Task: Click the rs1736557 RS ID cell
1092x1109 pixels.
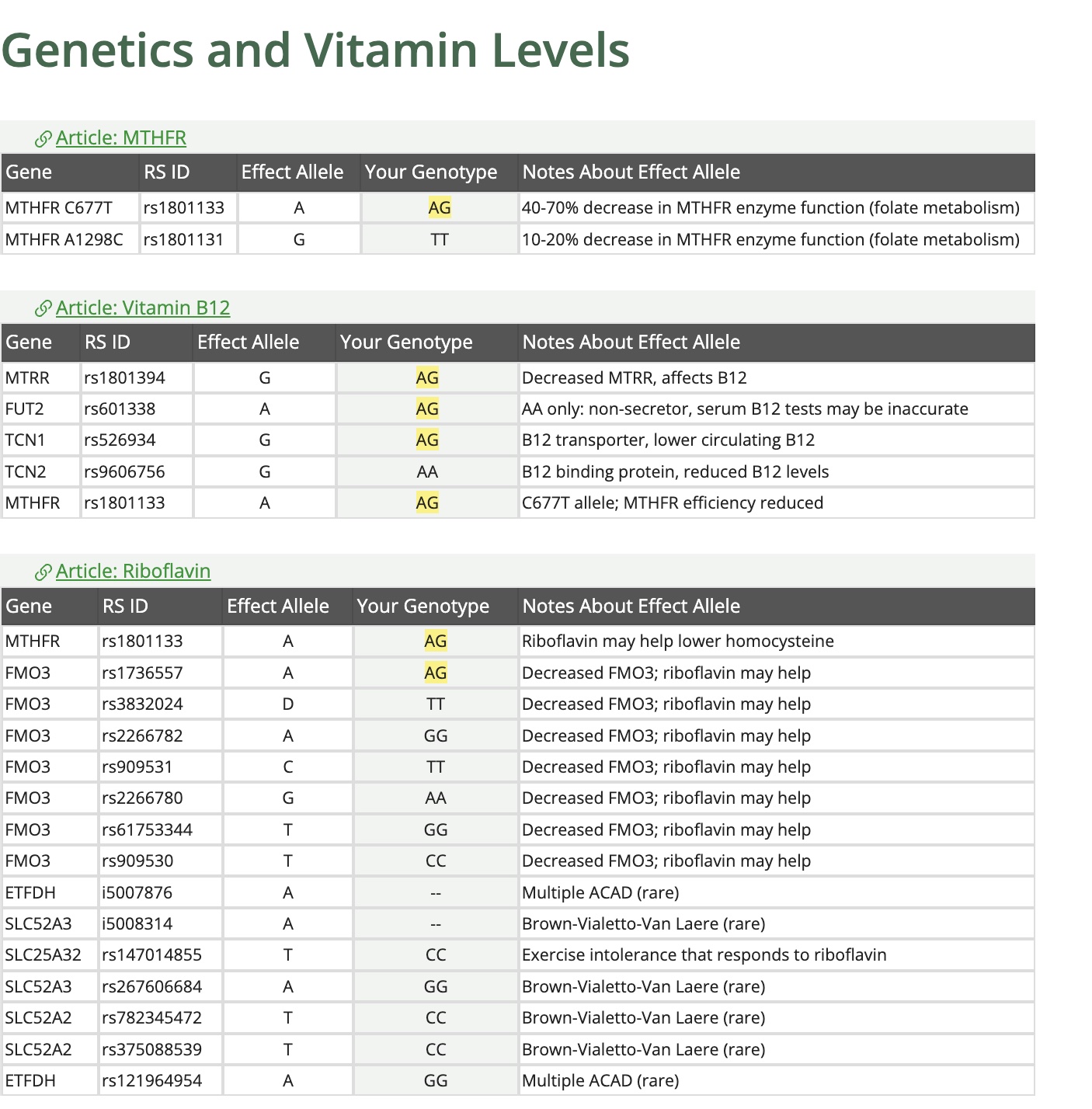Action: click(x=160, y=673)
